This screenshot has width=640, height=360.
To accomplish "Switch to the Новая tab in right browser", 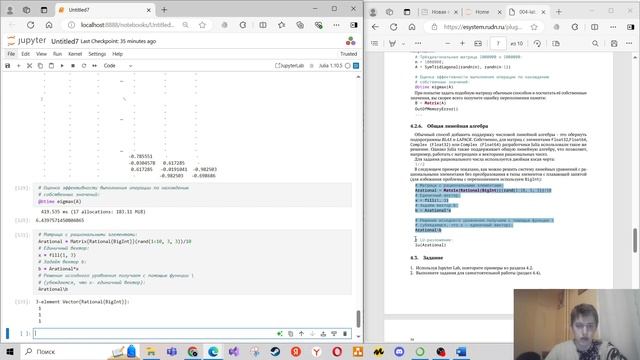I will 439,12.
